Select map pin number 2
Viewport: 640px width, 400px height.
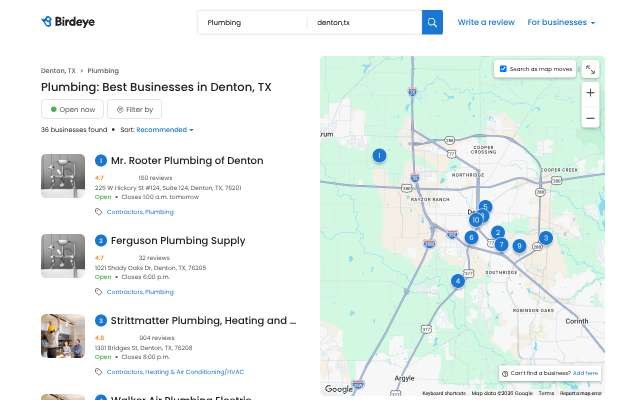click(498, 233)
